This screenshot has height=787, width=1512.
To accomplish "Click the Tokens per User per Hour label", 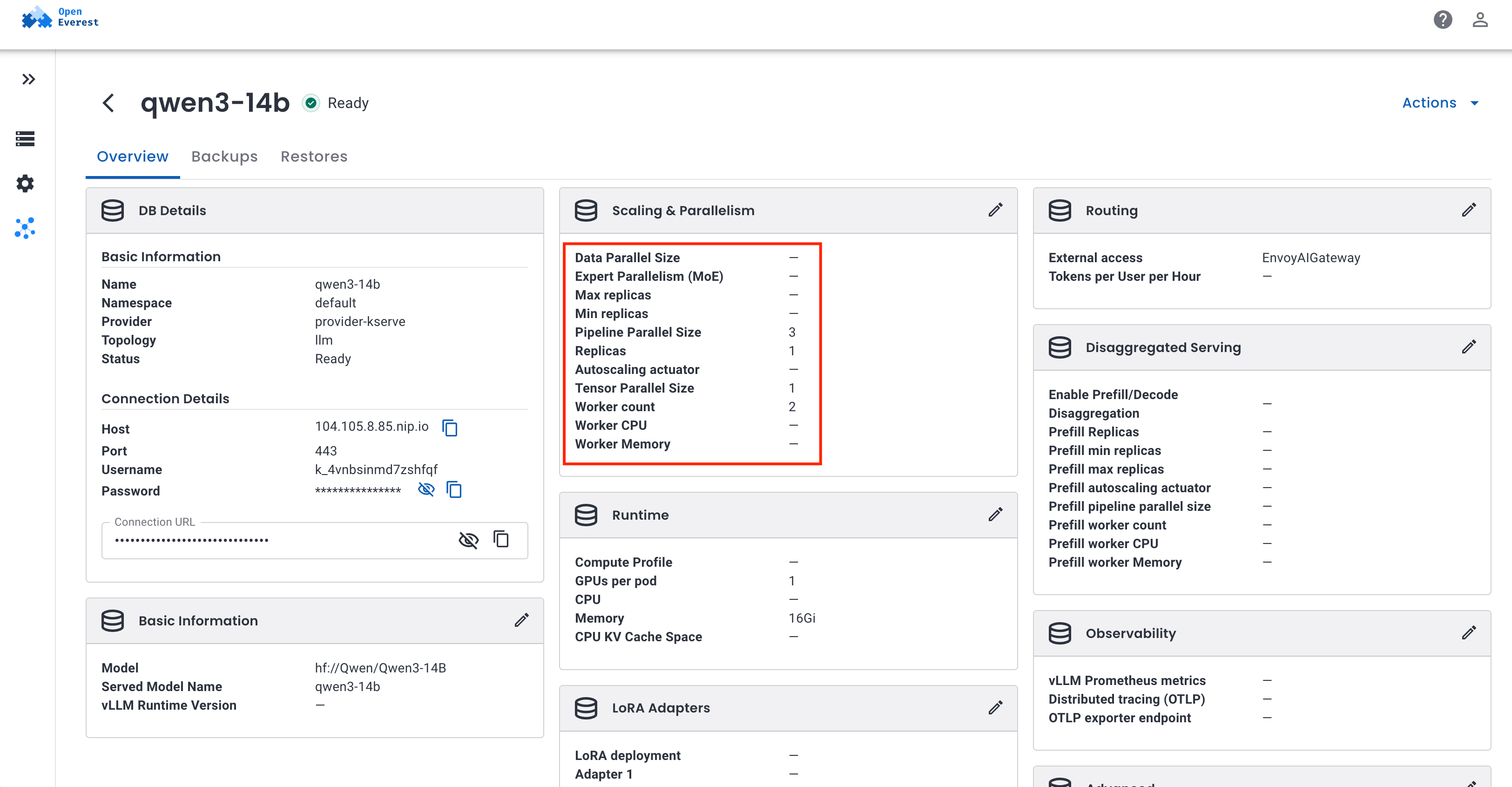I will [x=1124, y=276].
